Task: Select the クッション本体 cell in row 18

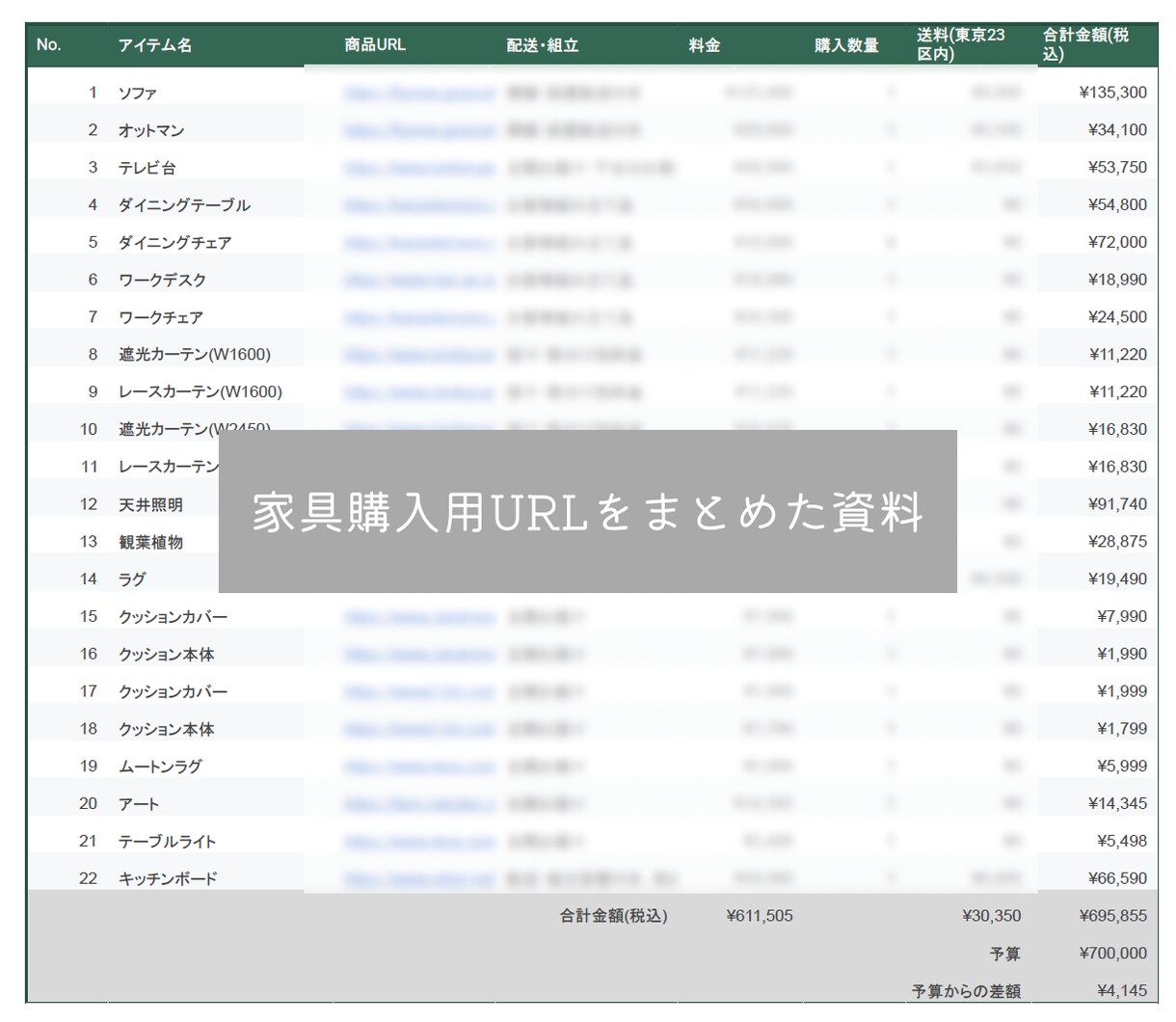Action: [166, 729]
